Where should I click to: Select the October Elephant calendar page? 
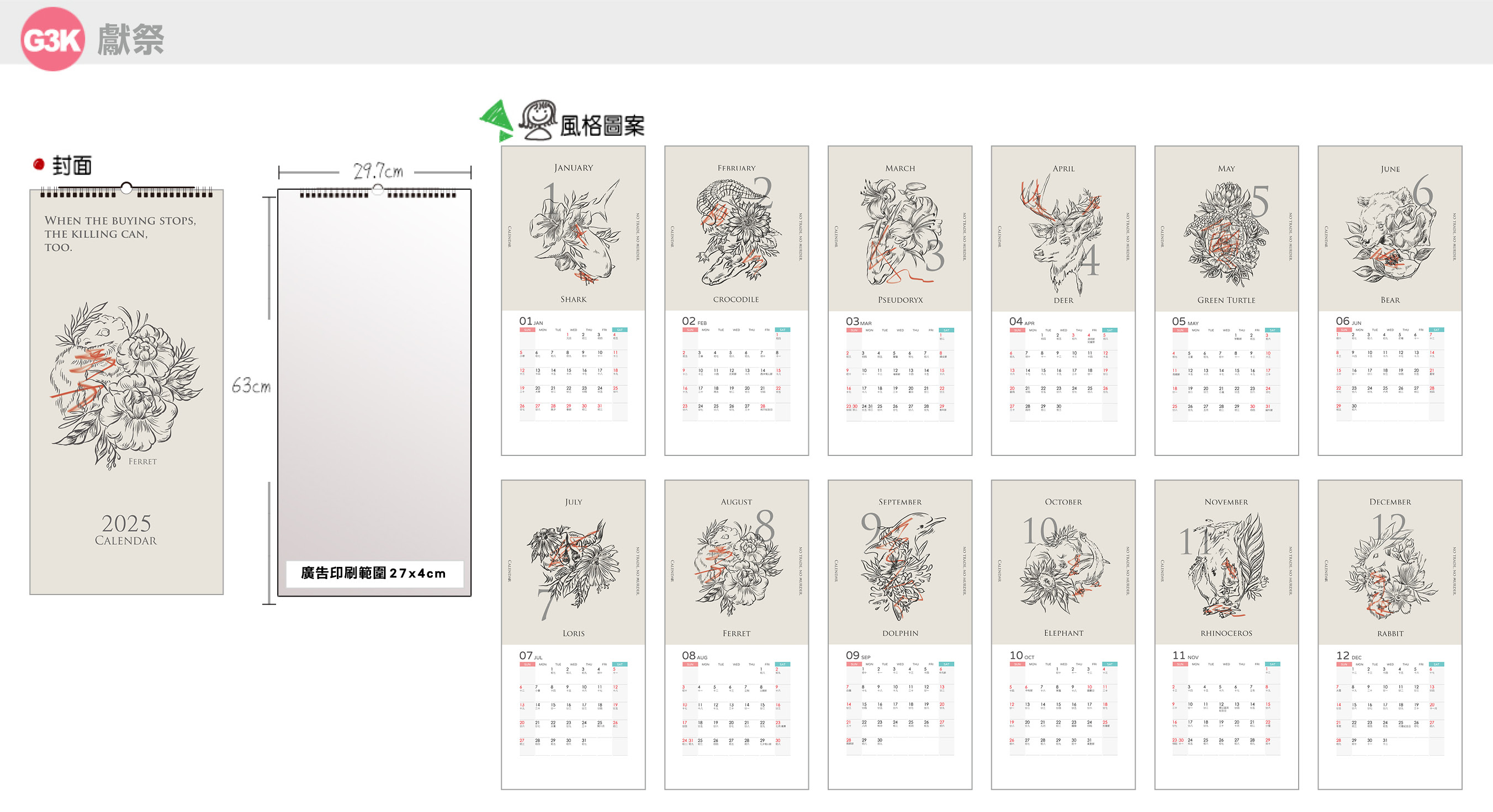[x=1063, y=635]
